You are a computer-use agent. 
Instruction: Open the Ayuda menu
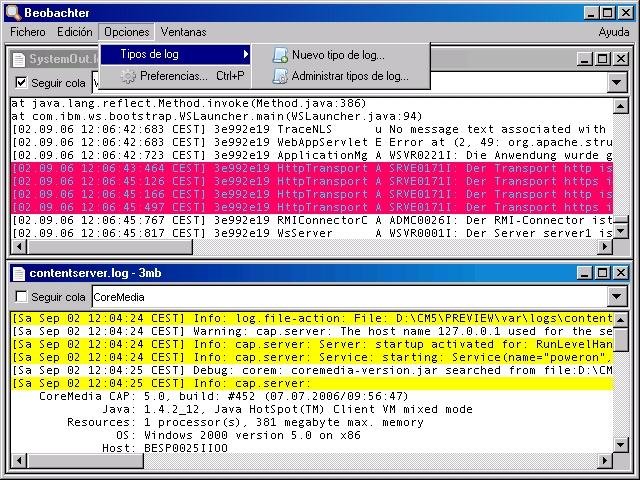[613, 32]
